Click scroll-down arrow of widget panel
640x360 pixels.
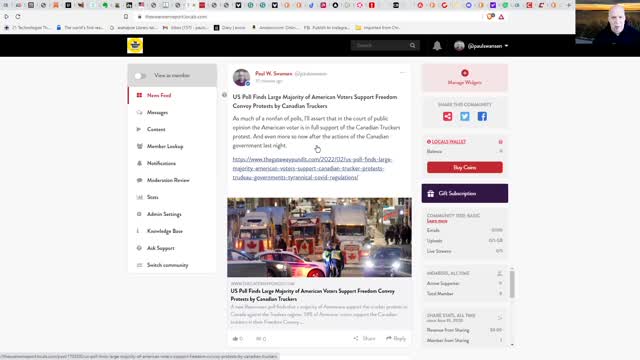(512, 345)
